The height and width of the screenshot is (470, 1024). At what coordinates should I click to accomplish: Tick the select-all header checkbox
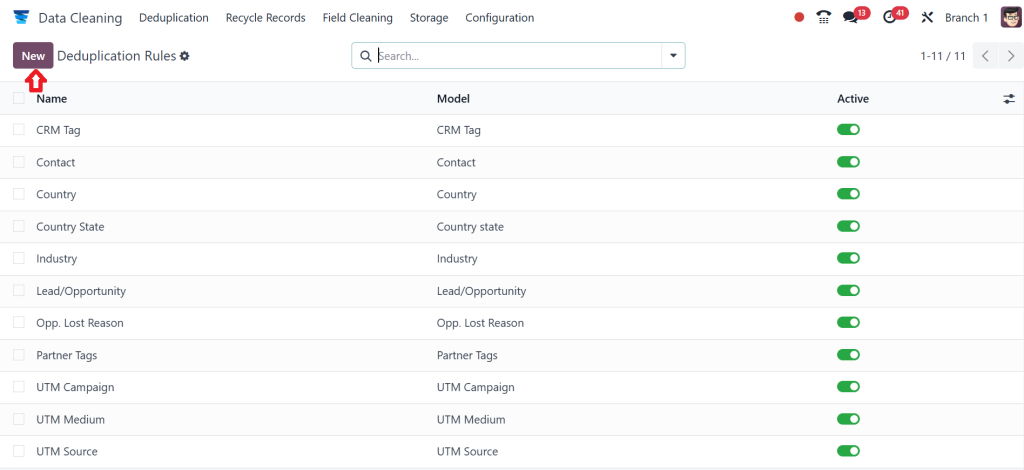coord(19,99)
